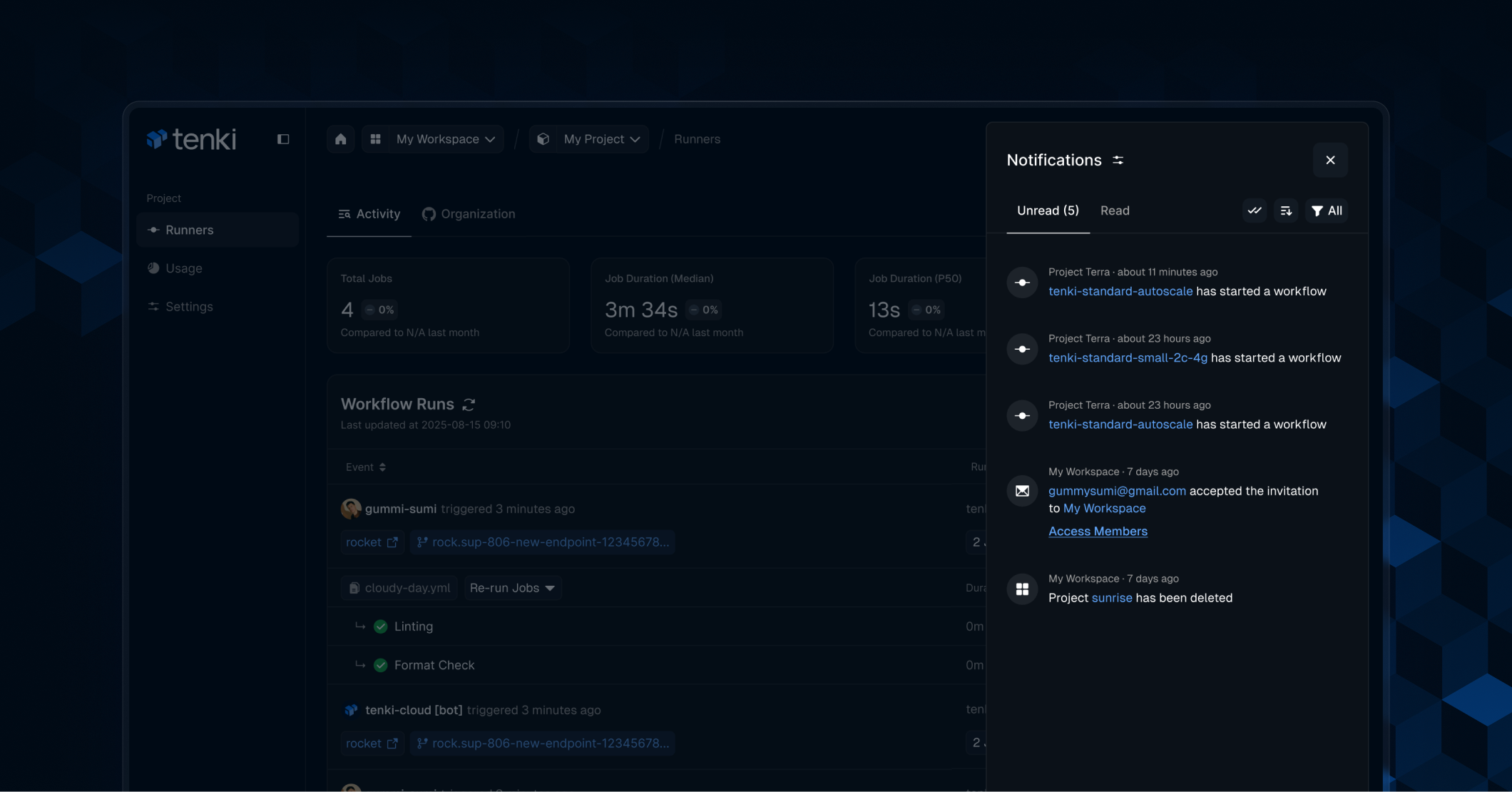Screen dimensions: 1512x792
Task: Refresh the Workflow Runs list
Action: point(469,405)
